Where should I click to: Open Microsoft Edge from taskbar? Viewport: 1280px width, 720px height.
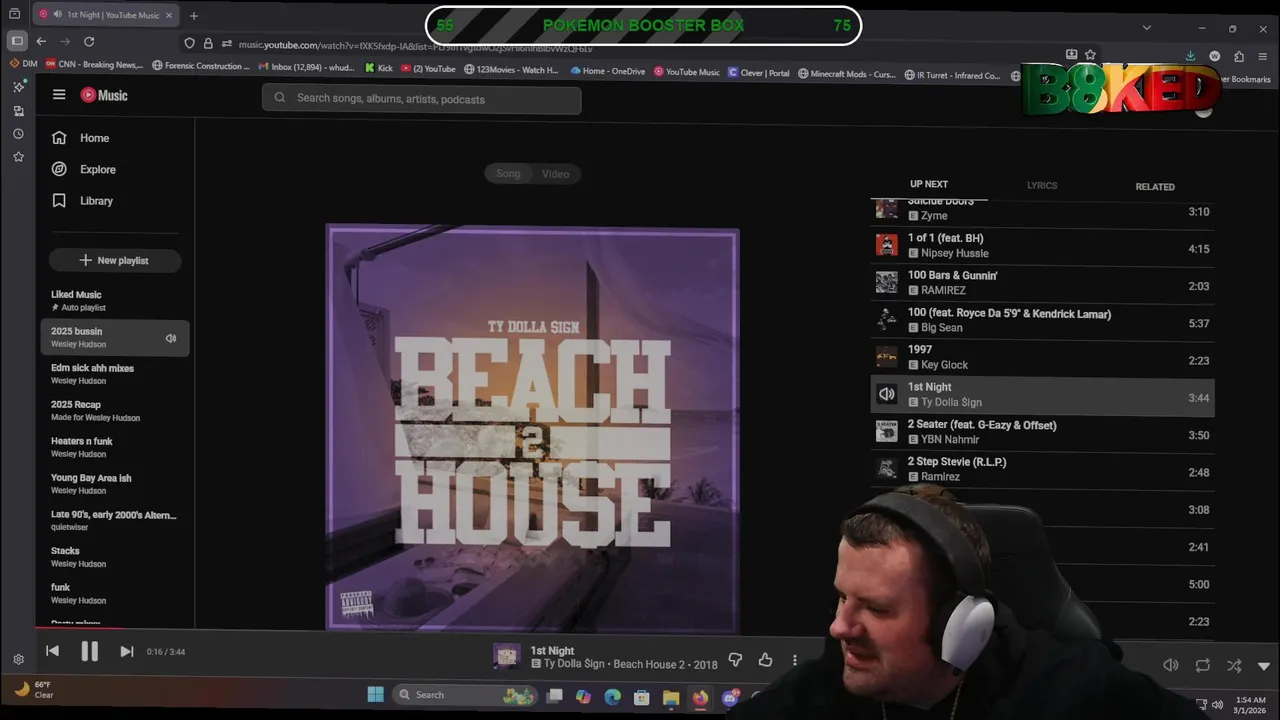click(612, 697)
